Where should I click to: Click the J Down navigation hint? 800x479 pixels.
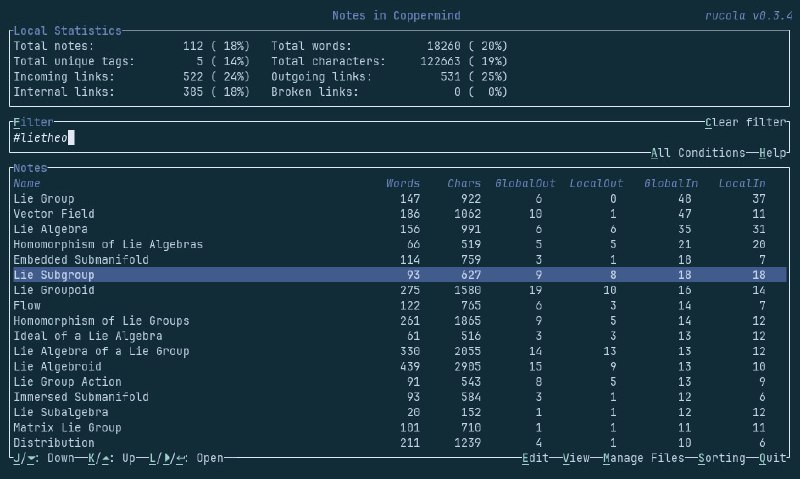[43, 458]
